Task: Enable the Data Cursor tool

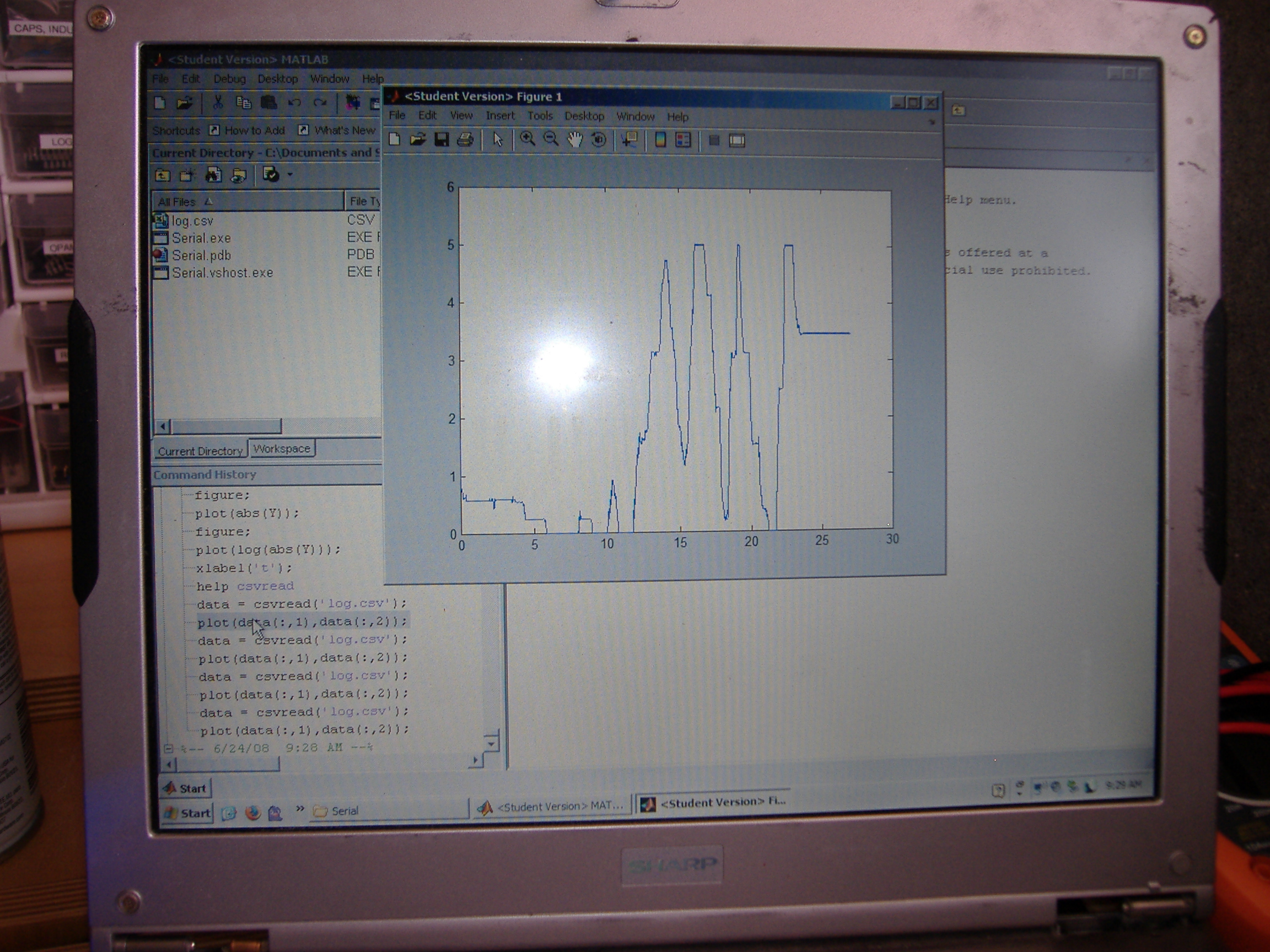Action: pos(630,140)
